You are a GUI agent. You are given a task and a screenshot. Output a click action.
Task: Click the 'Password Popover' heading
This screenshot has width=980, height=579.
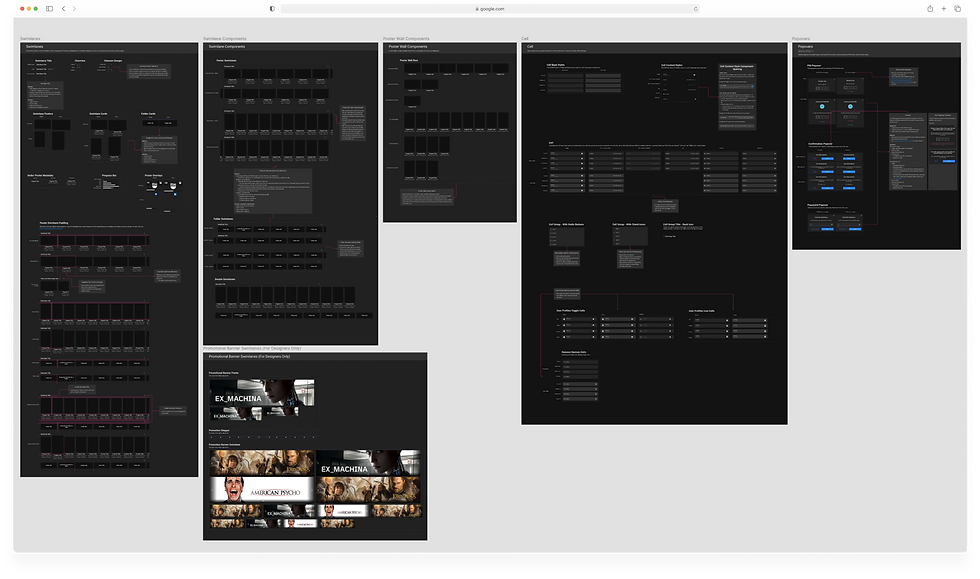pyautogui.click(x=818, y=204)
